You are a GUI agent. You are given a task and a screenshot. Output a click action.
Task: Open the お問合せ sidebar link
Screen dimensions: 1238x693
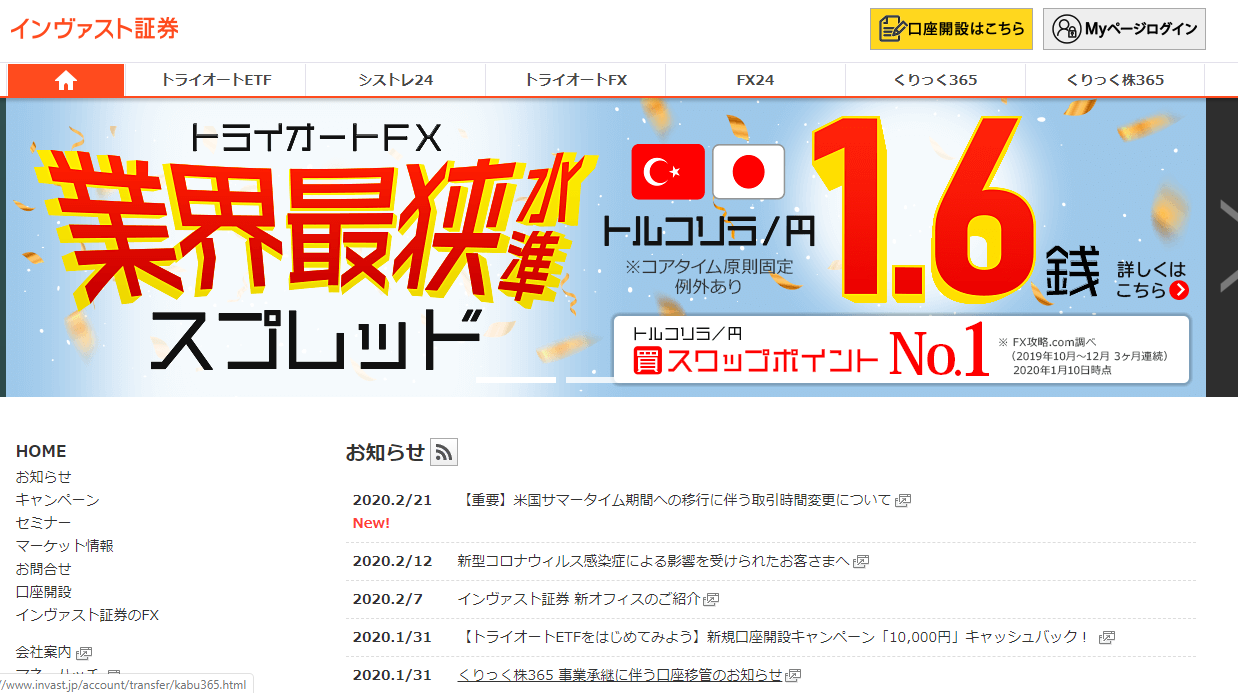[x=44, y=569]
